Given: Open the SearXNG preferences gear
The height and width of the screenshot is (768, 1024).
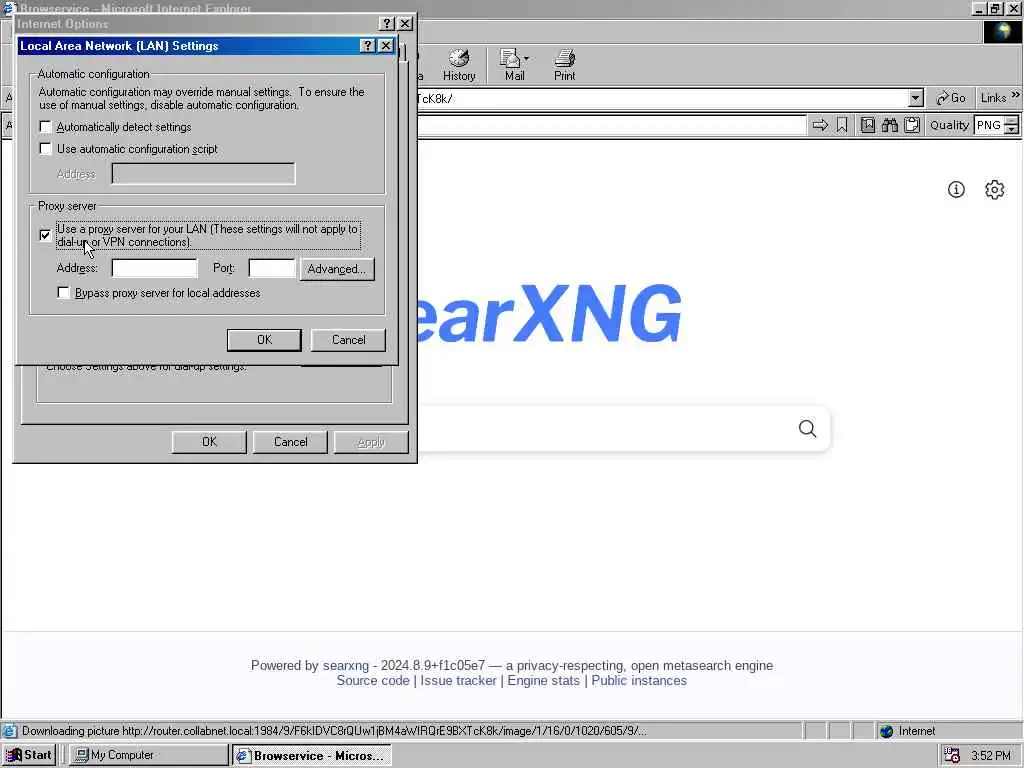Looking at the screenshot, I should (994, 189).
